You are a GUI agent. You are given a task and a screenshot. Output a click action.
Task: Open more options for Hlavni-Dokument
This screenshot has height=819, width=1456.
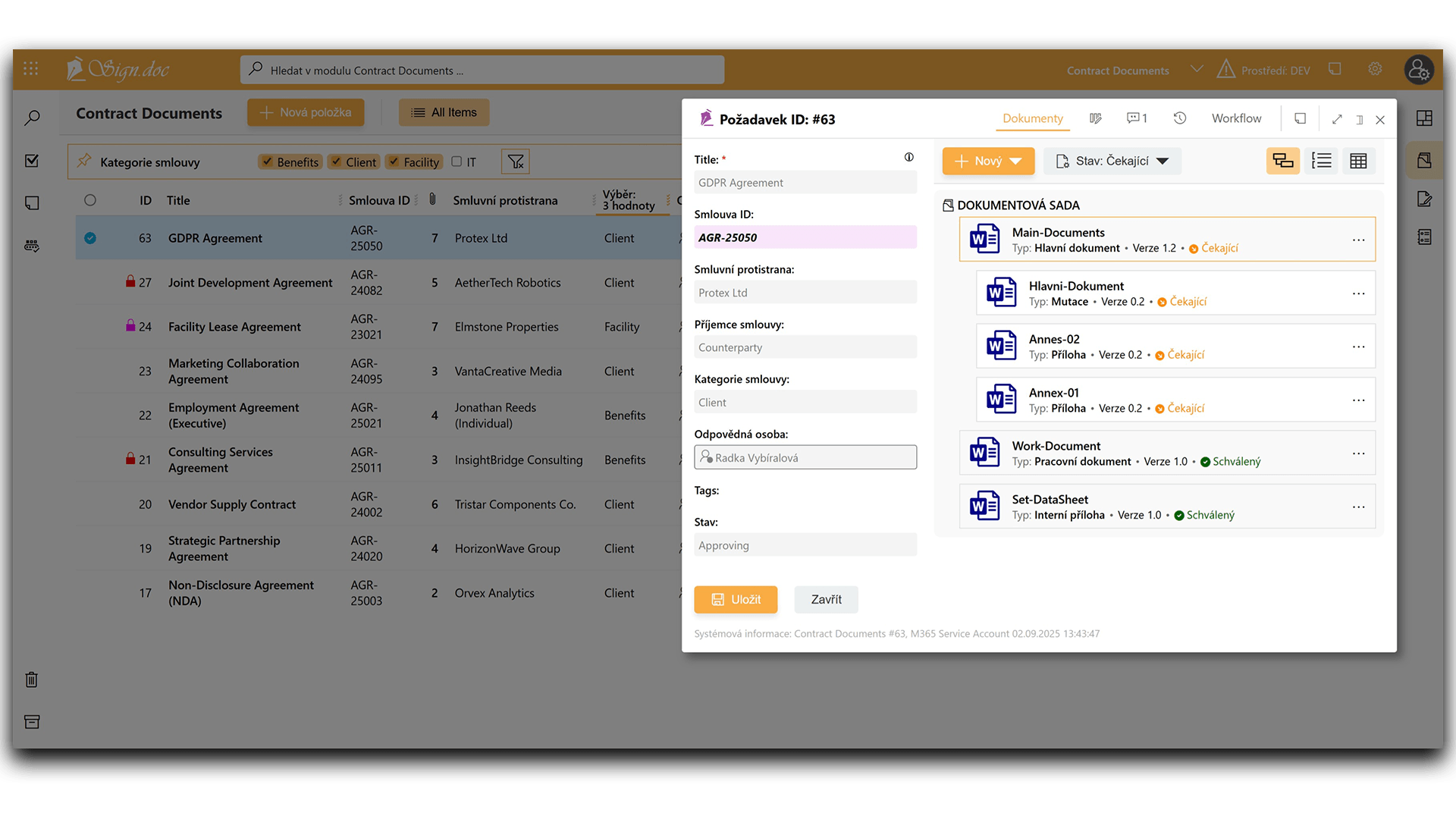[1358, 293]
